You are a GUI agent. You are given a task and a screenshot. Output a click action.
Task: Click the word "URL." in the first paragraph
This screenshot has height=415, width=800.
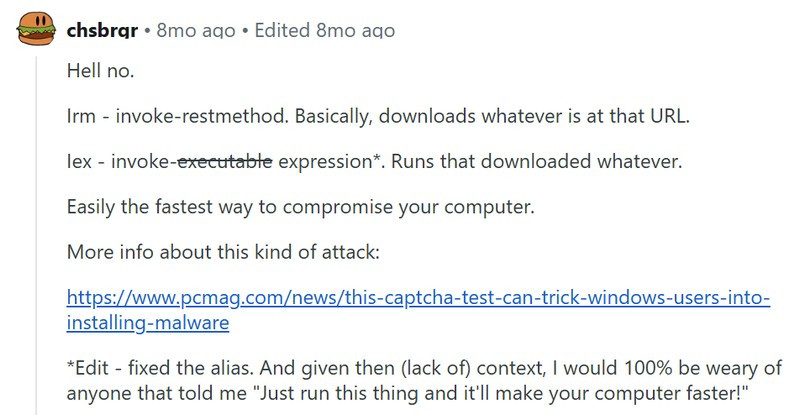pyautogui.click(x=666, y=117)
